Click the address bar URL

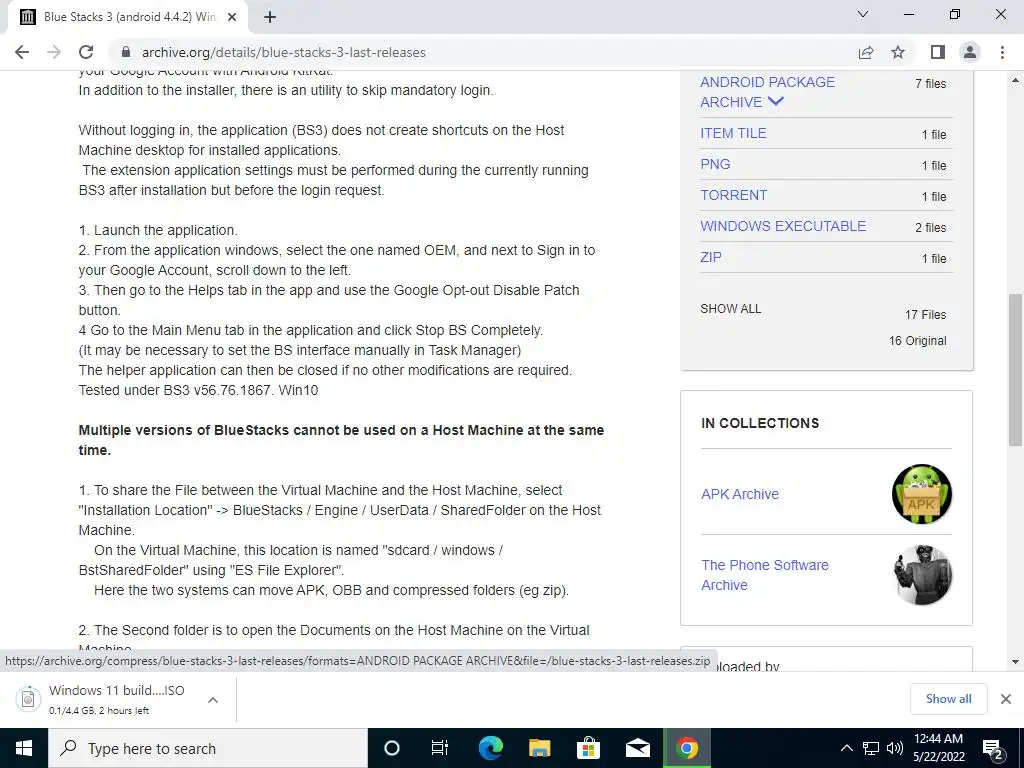[x=283, y=52]
